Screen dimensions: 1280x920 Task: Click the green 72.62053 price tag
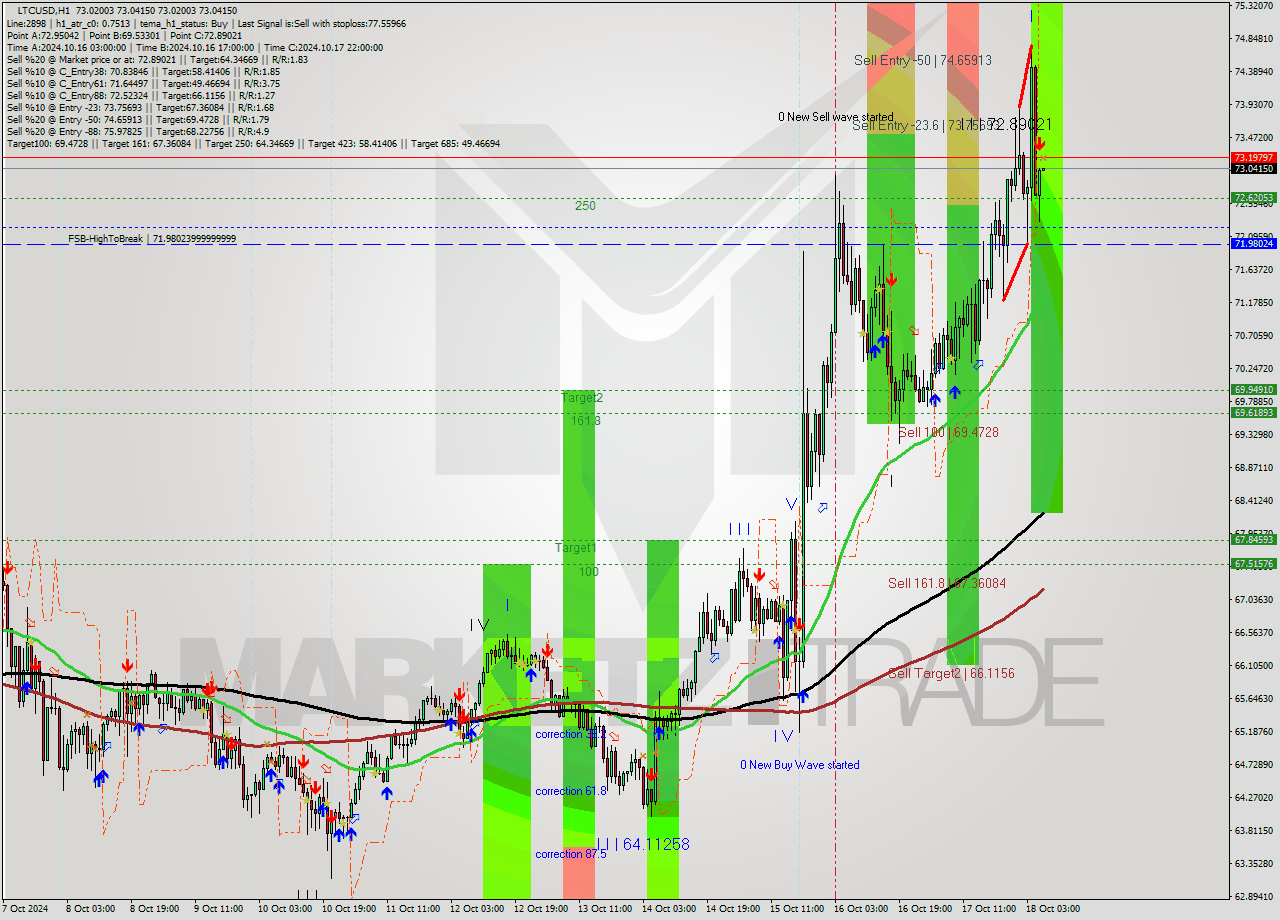(1253, 198)
